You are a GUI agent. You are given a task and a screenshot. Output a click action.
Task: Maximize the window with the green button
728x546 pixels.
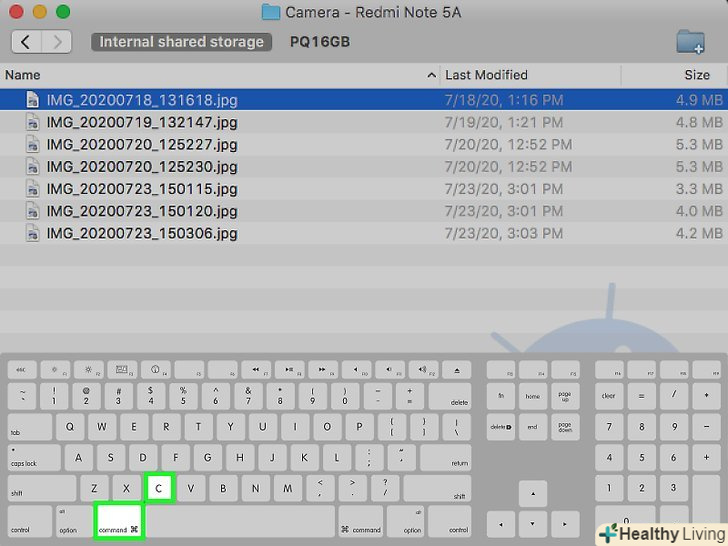pyautogui.click(x=63, y=12)
